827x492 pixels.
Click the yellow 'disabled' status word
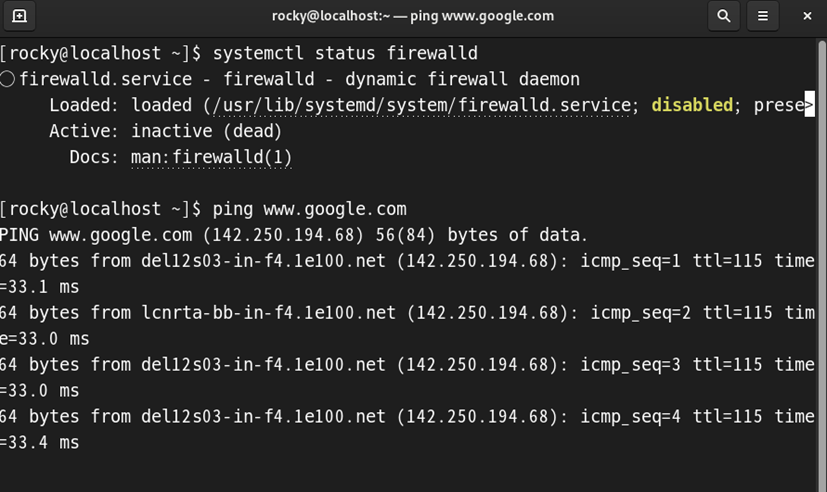coord(692,105)
